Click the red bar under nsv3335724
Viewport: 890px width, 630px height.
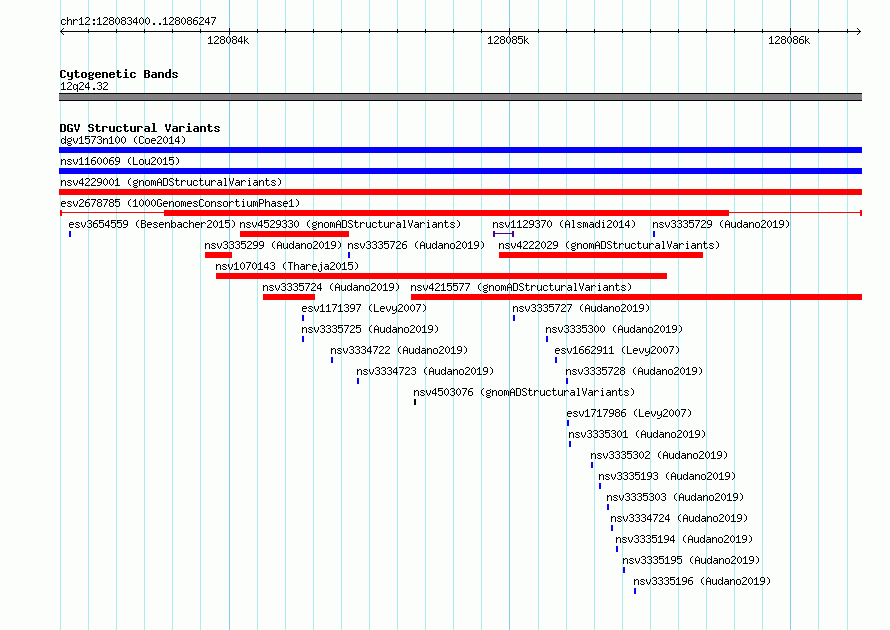(x=289, y=297)
